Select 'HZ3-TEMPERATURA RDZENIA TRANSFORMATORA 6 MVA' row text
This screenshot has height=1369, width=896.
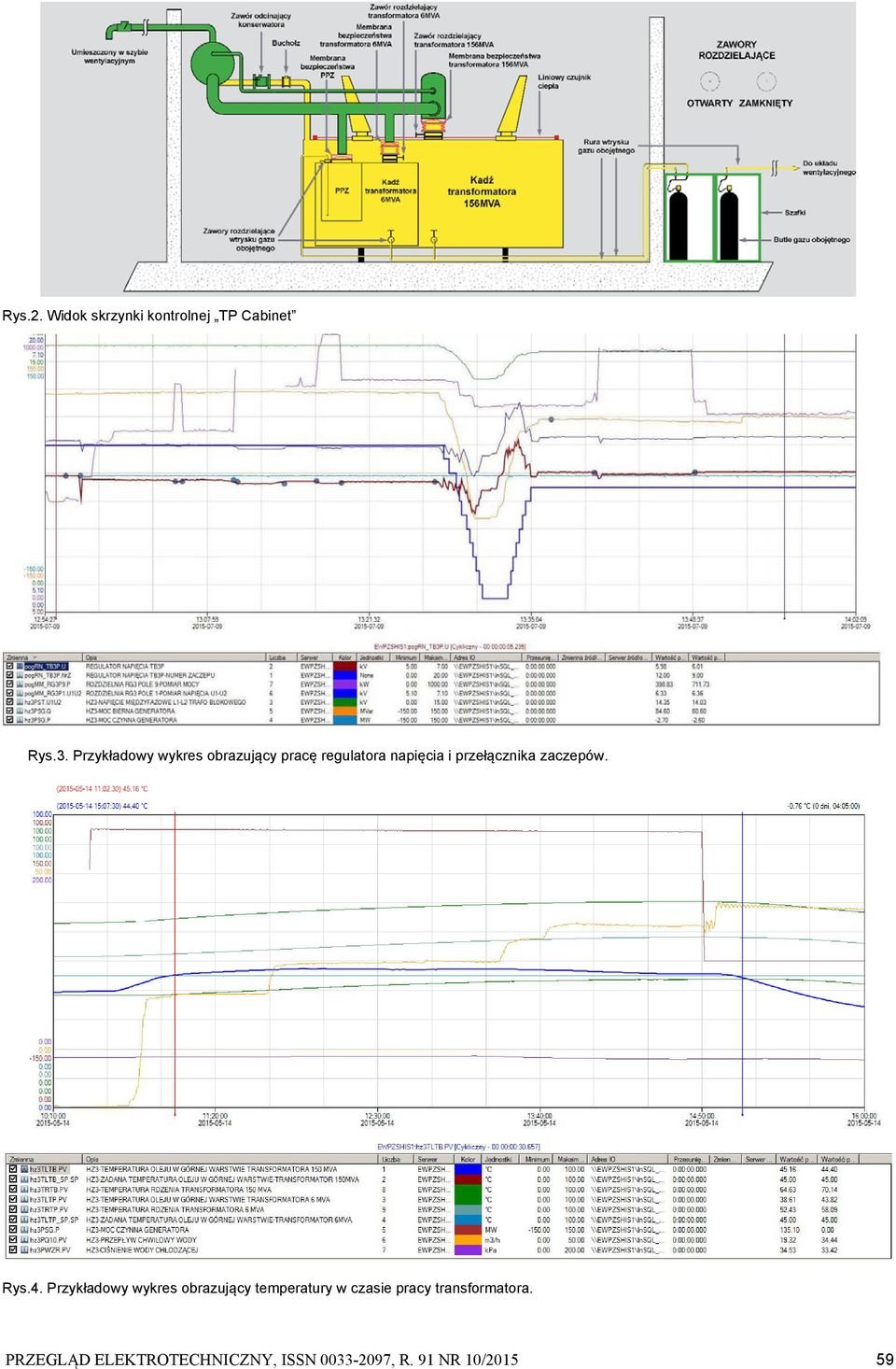click(x=175, y=1209)
